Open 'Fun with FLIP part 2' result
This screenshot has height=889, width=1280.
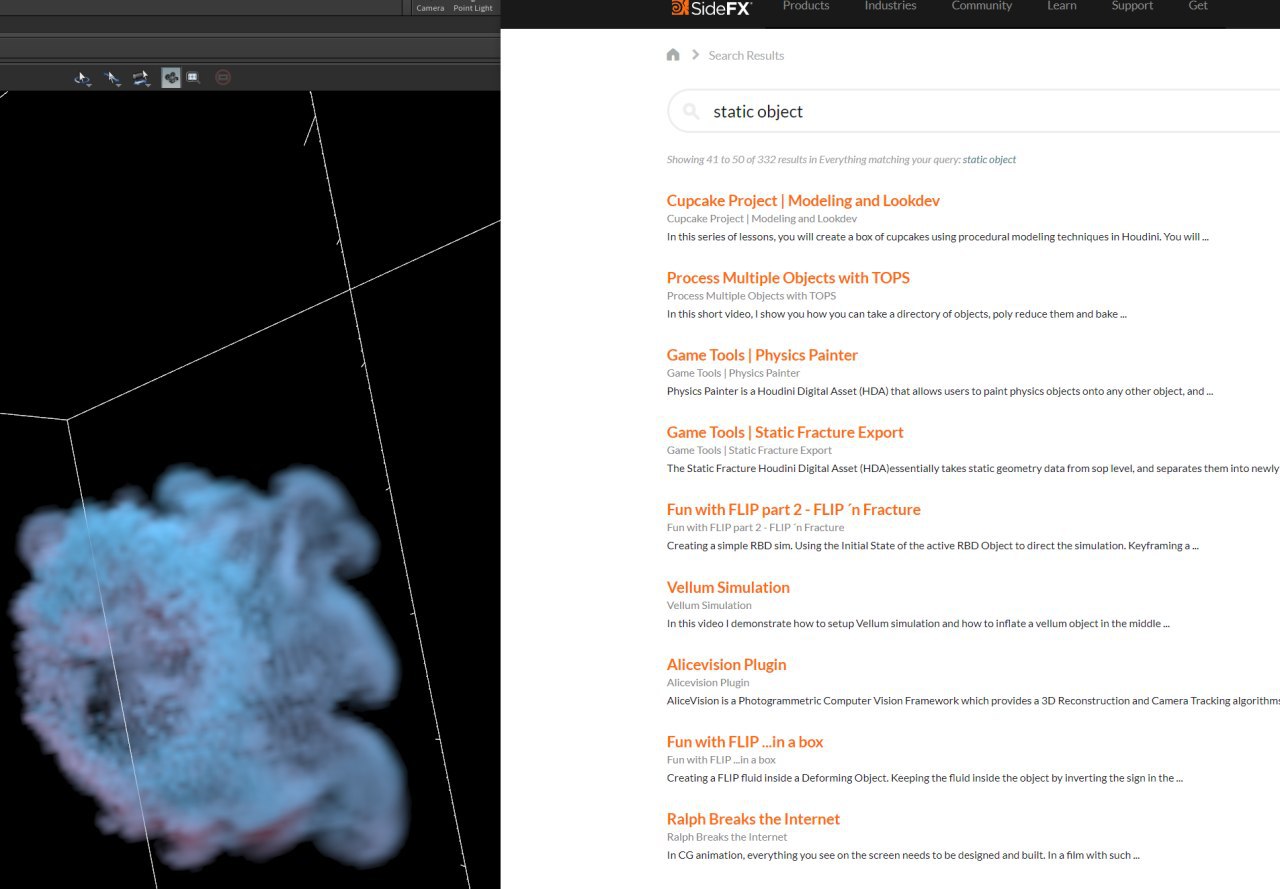tap(793, 509)
